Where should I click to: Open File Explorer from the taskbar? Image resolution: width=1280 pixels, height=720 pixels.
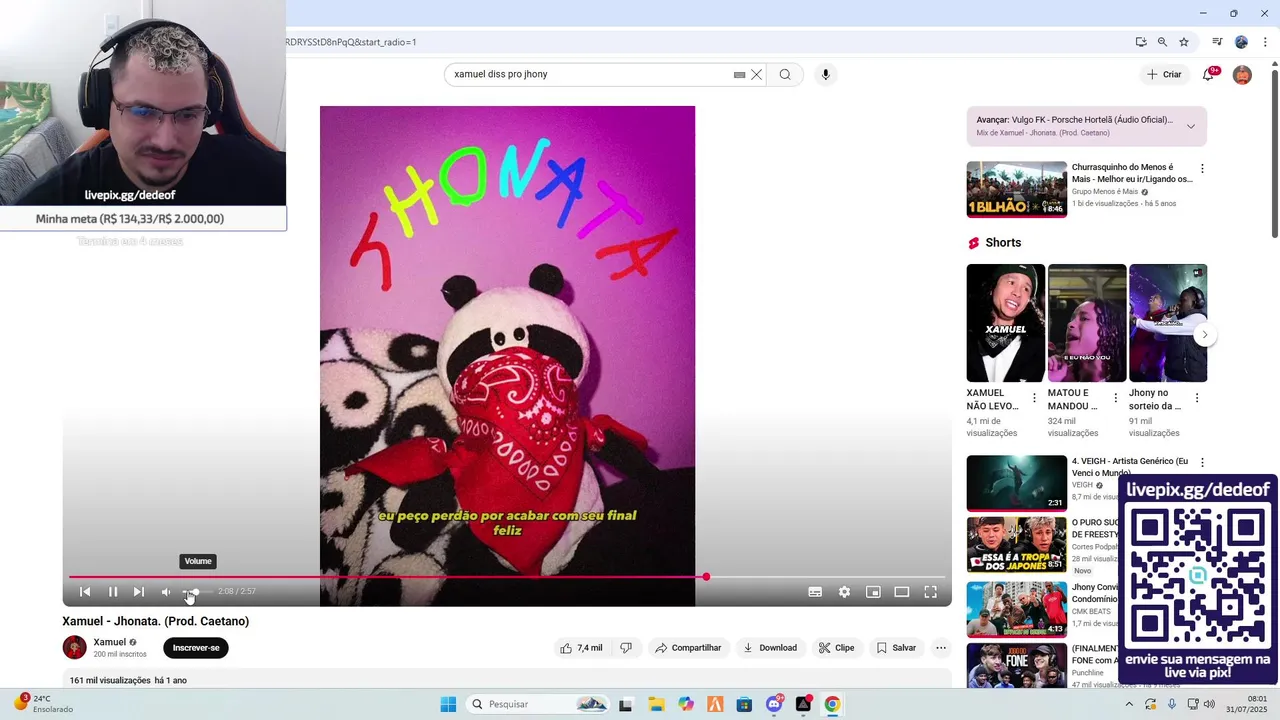656,704
